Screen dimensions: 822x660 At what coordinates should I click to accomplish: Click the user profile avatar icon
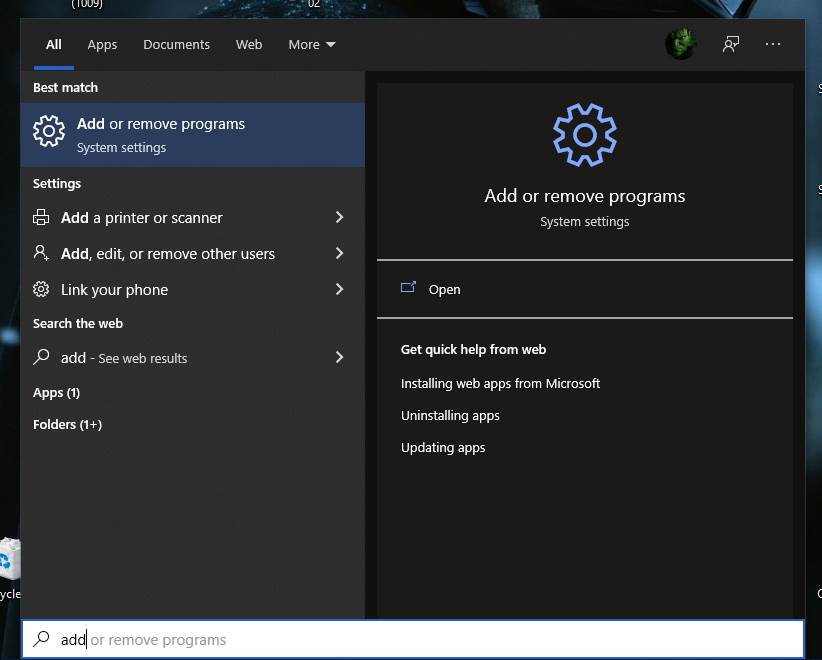tap(681, 44)
